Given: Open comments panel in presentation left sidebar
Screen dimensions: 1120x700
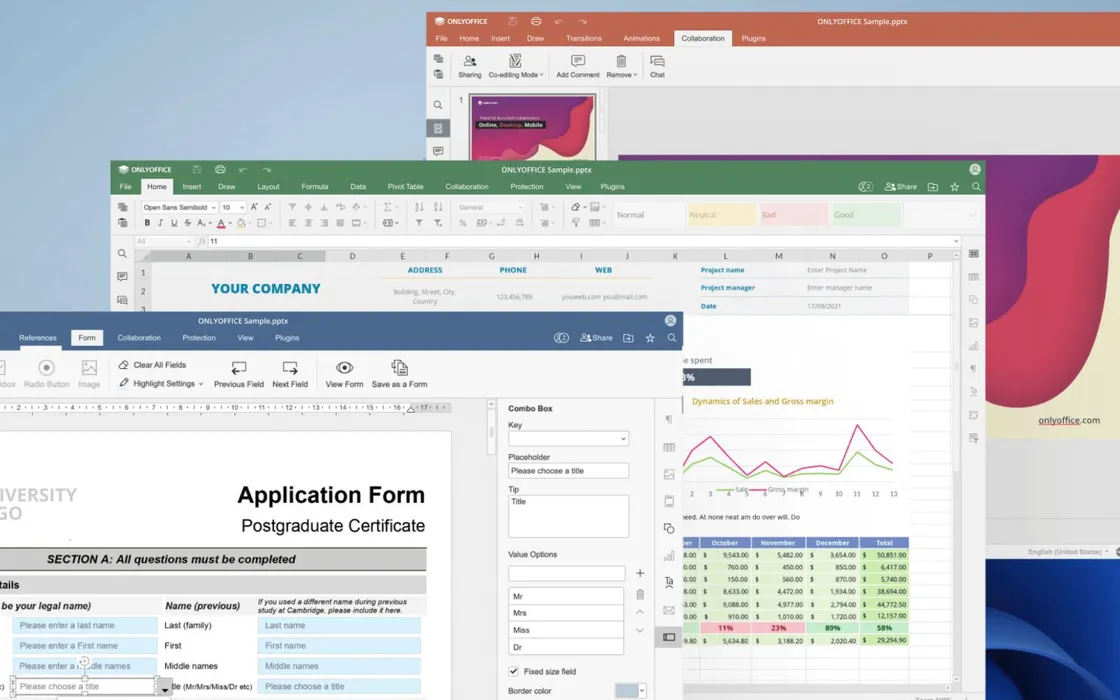Looking at the screenshot, I should [x=438, y=151].
